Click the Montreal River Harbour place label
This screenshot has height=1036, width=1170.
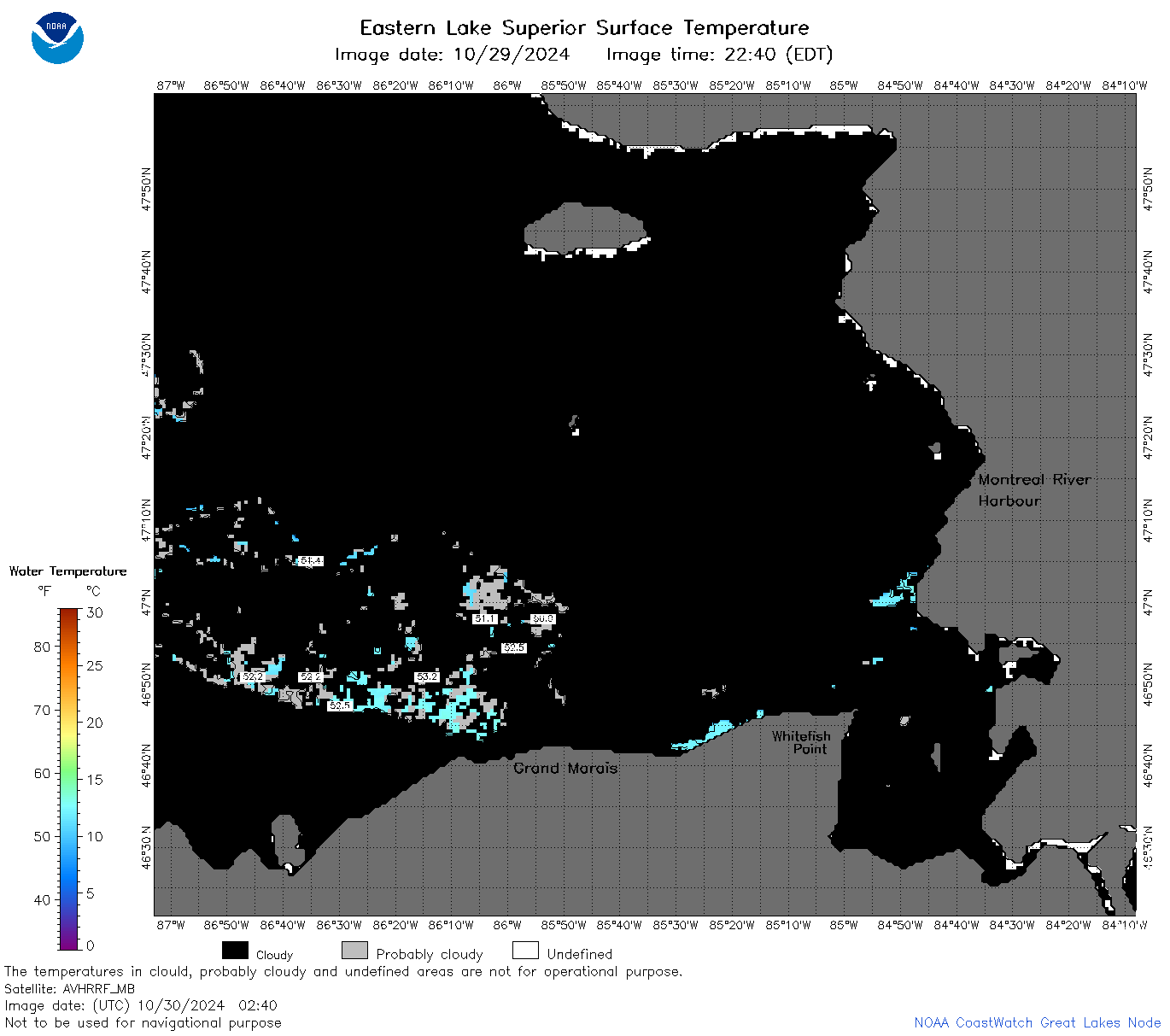click(1034, 490)
